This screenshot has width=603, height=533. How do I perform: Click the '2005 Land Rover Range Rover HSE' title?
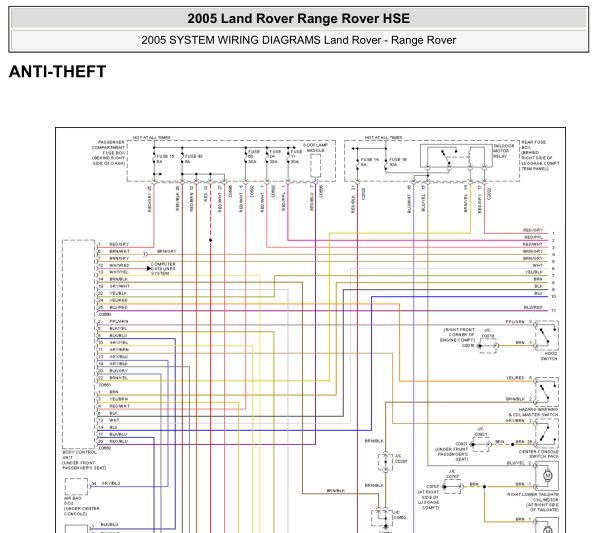click(298, 18)
